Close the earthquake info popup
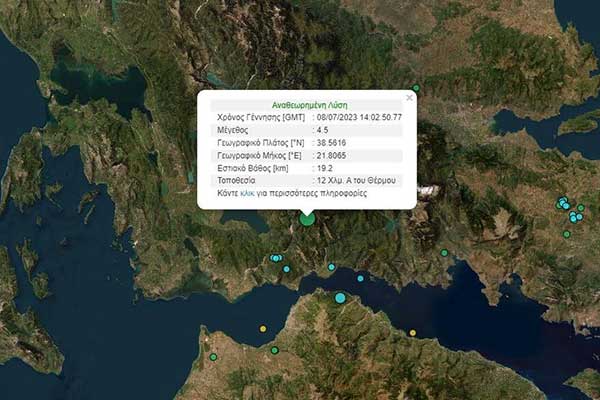 point(409,97)
